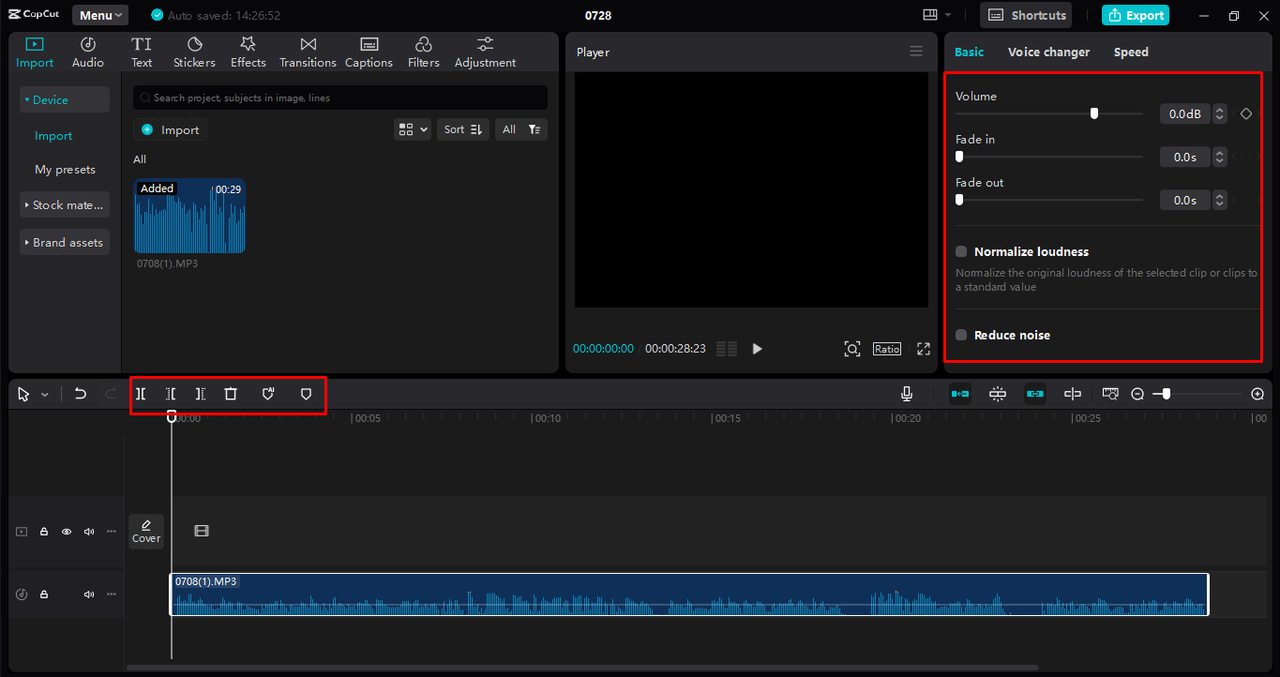
Task: Open the Audio media tab
Action: pos(88,52)
